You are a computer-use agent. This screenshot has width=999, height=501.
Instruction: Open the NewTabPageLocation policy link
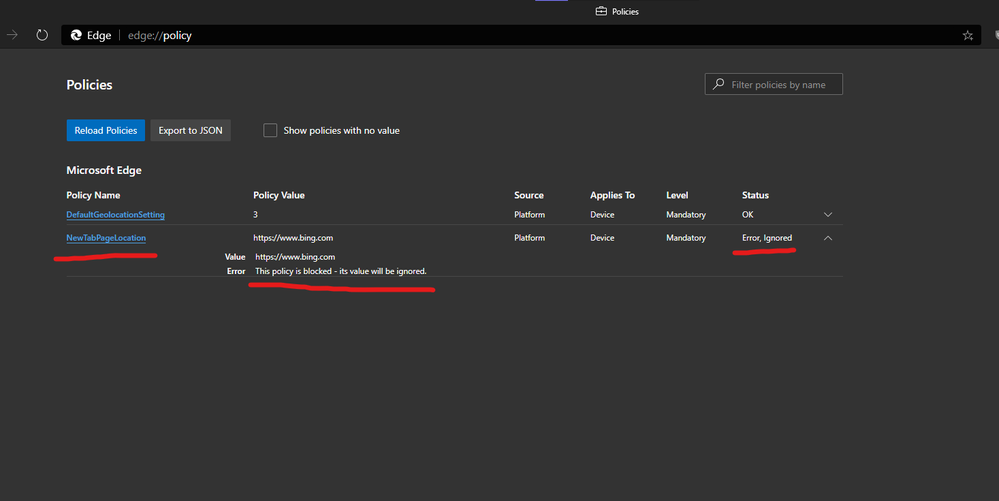click(x=106, y=238)
